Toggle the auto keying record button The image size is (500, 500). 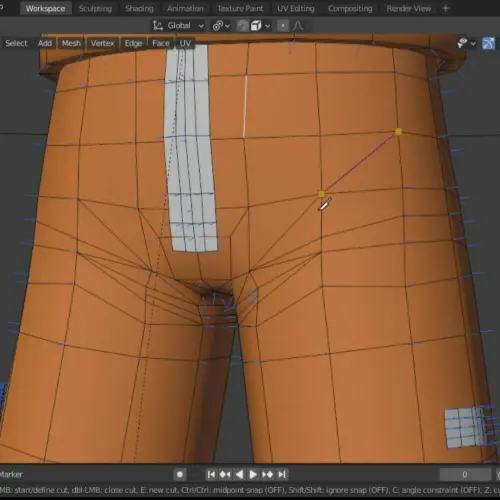[x=180, y=474]
